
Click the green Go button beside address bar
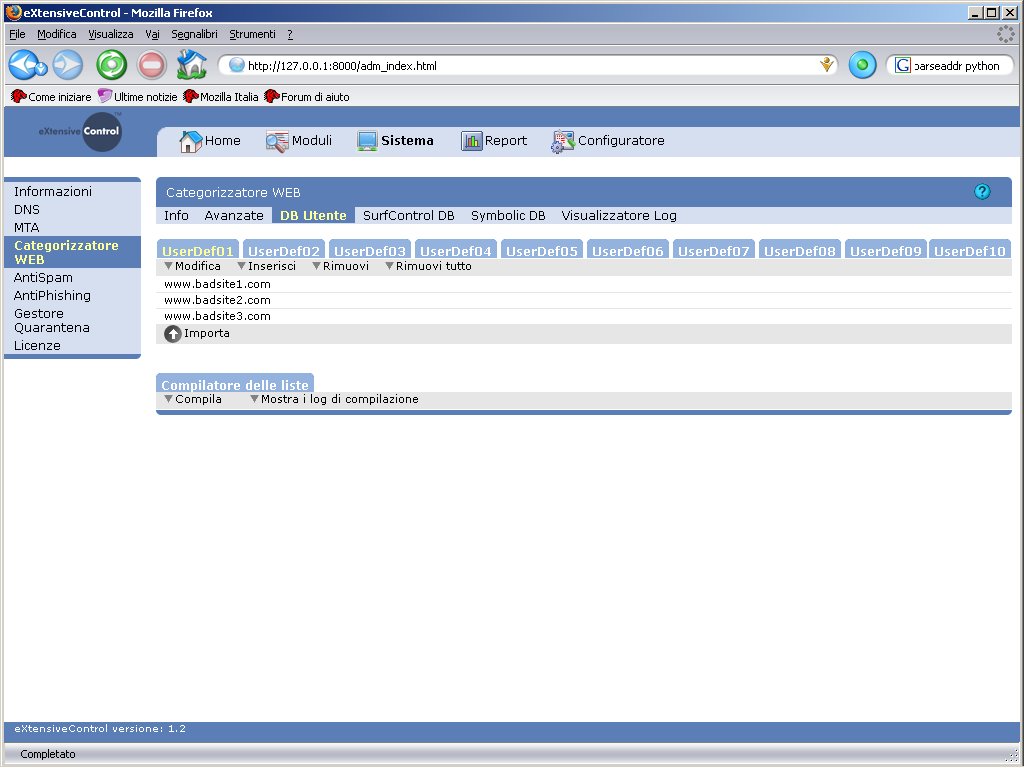[862, 65]
